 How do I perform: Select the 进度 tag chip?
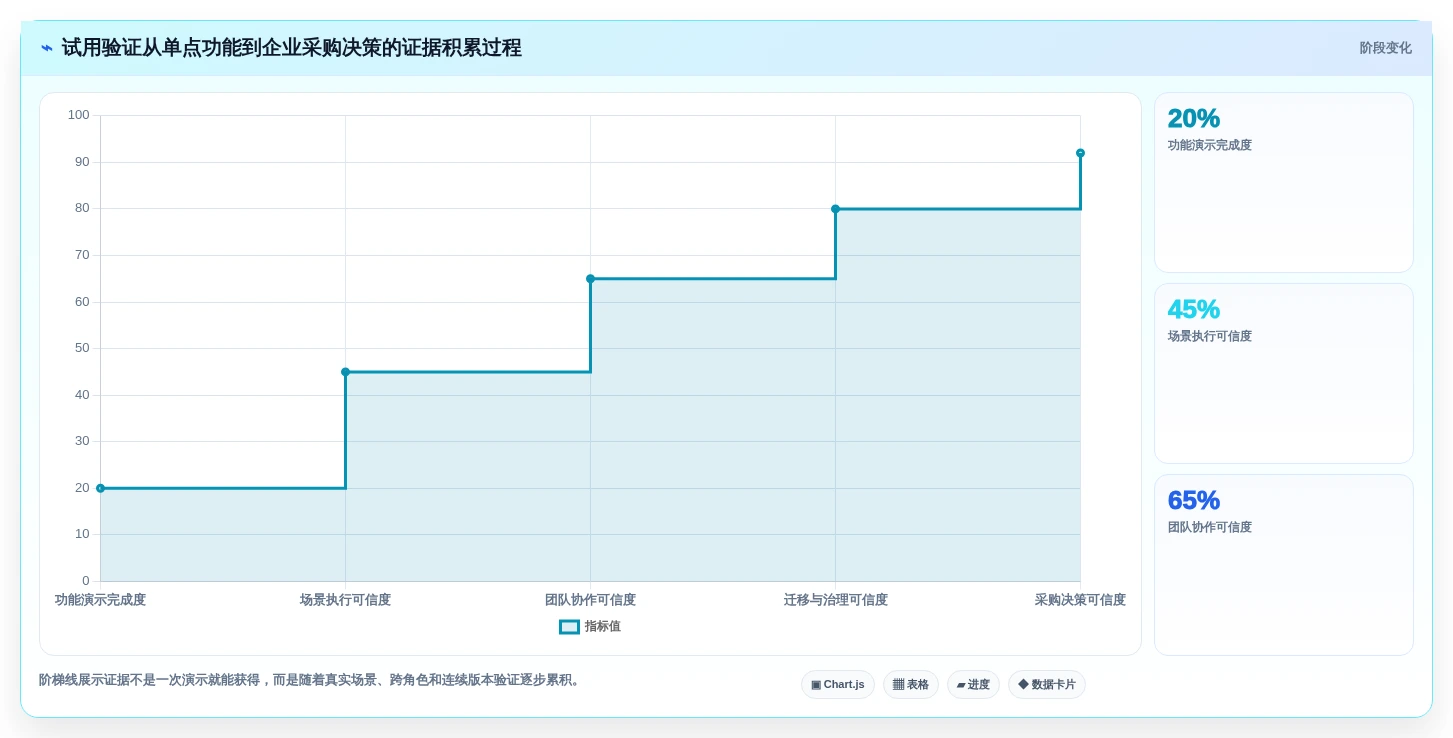point(973,685)
